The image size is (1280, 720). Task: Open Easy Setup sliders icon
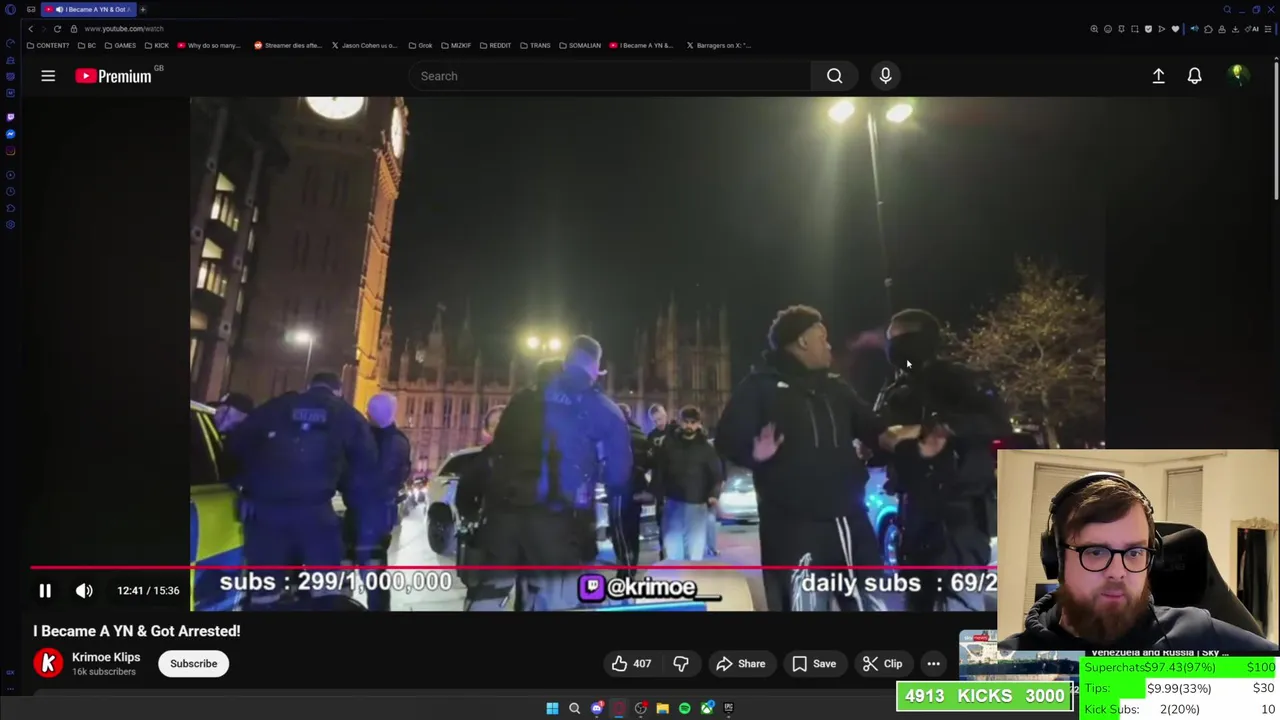1268,29
